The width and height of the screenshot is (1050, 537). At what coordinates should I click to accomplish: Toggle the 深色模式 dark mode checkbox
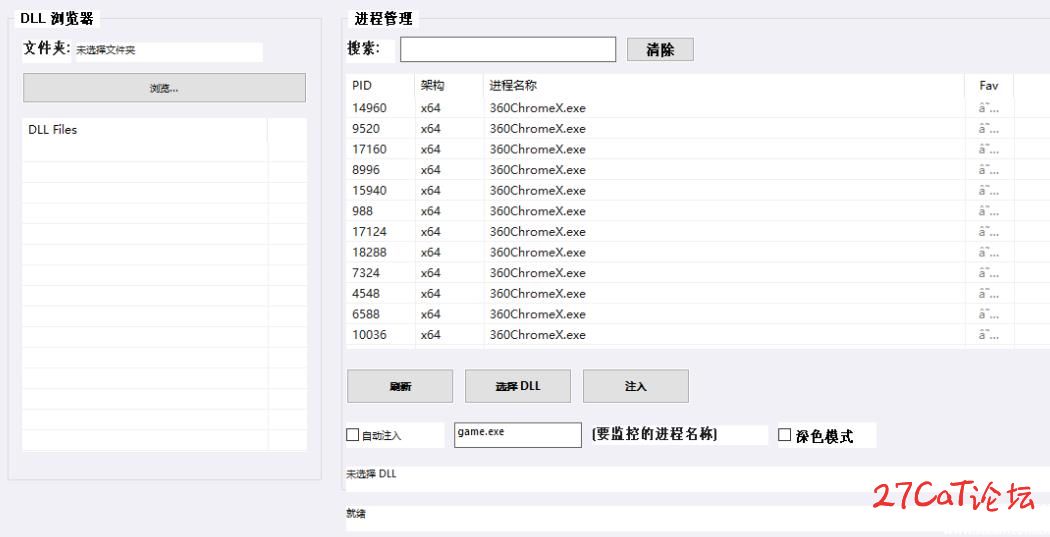tap(785, 435)
